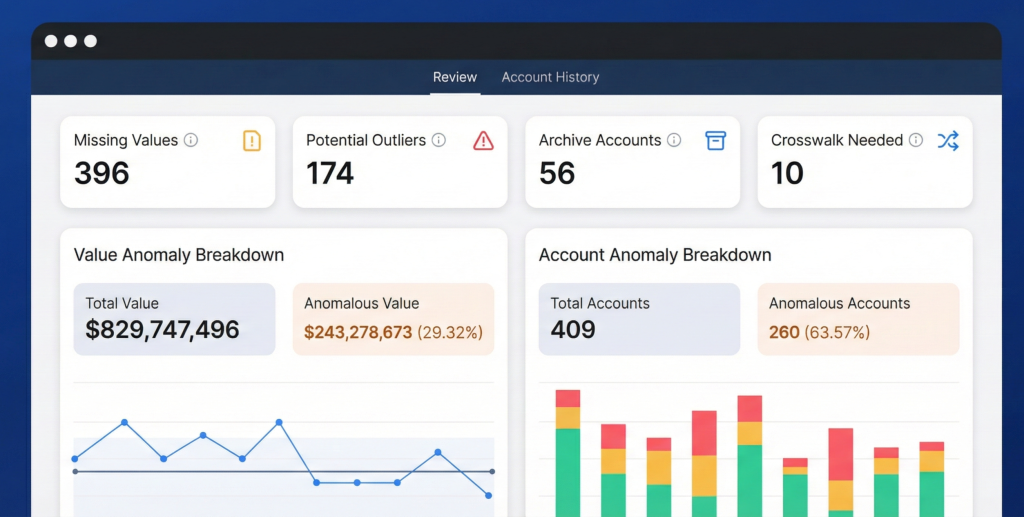Click info icon beside Crosswalk Needed

[915, 141]
